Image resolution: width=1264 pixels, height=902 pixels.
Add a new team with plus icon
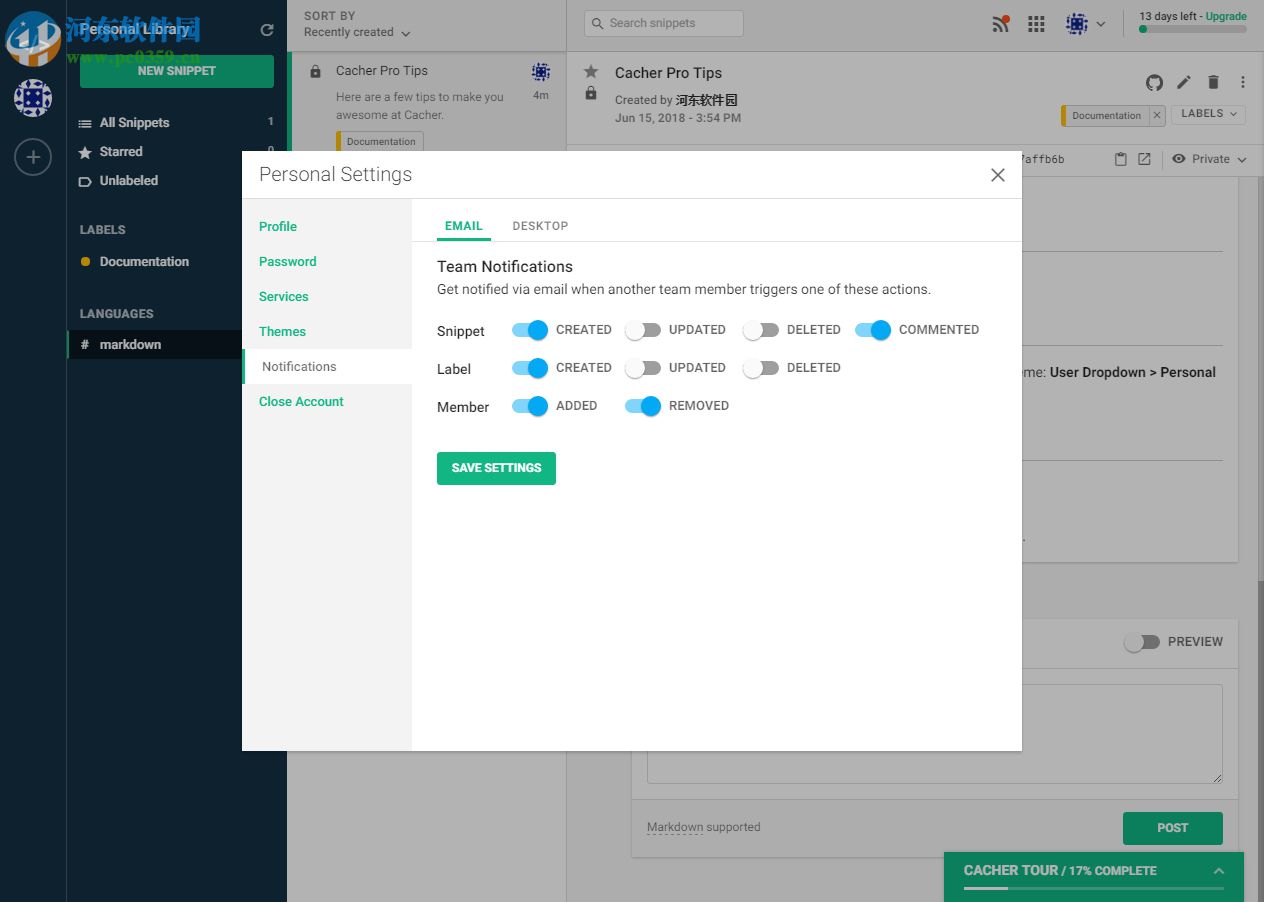(x=33, y=157)
